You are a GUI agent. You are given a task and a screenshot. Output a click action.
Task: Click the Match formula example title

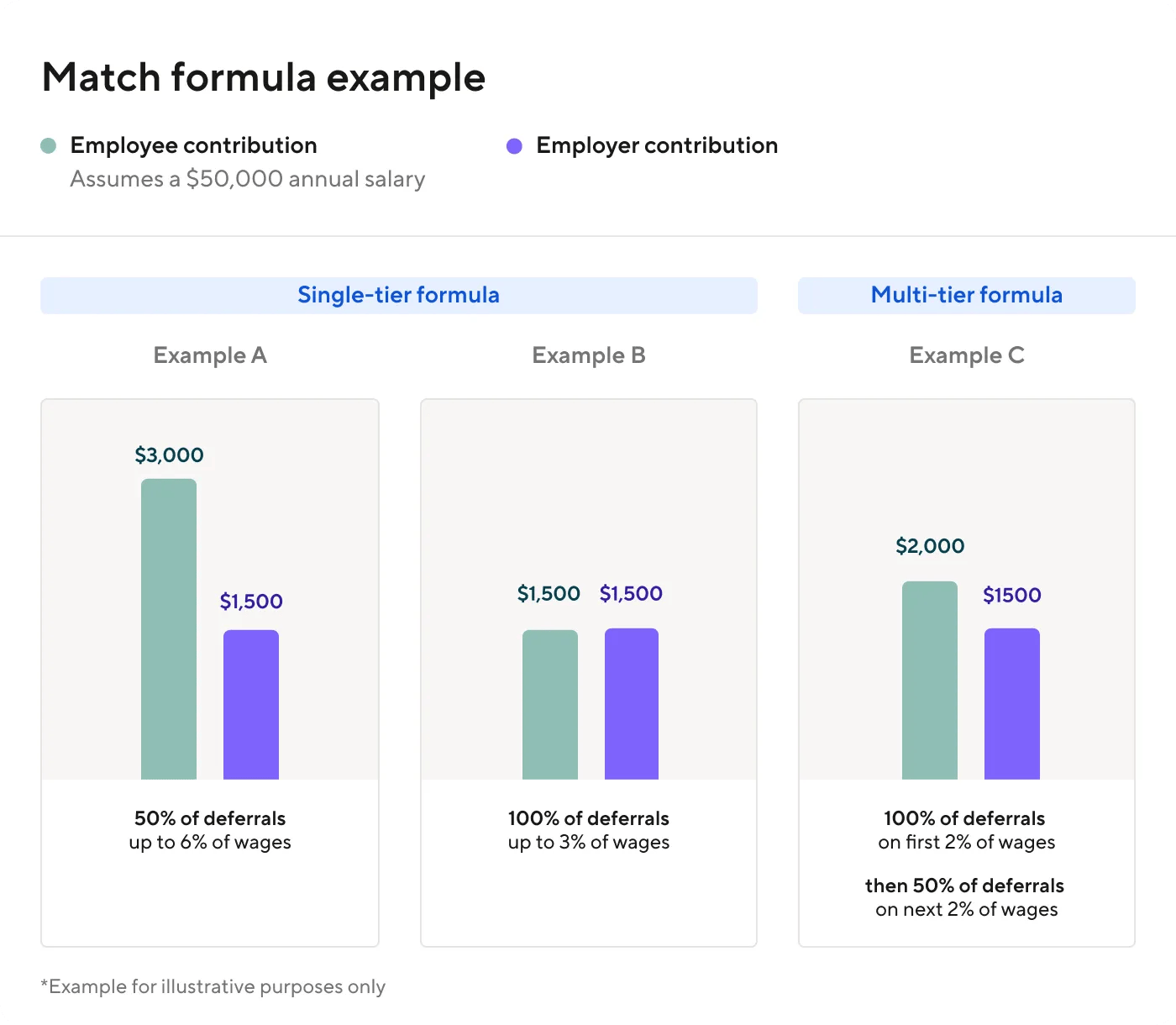click(264, 77)
